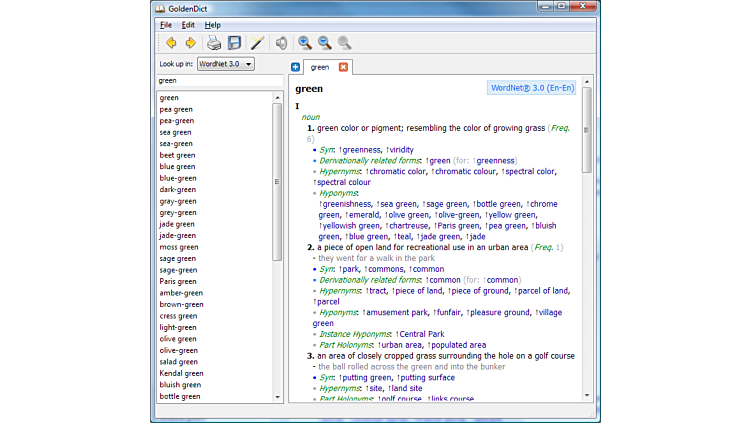Click the WordNet 3.0 (En-En) dictionary label
Viewport: 752px width, 423px height.
[x=533, y=88]
